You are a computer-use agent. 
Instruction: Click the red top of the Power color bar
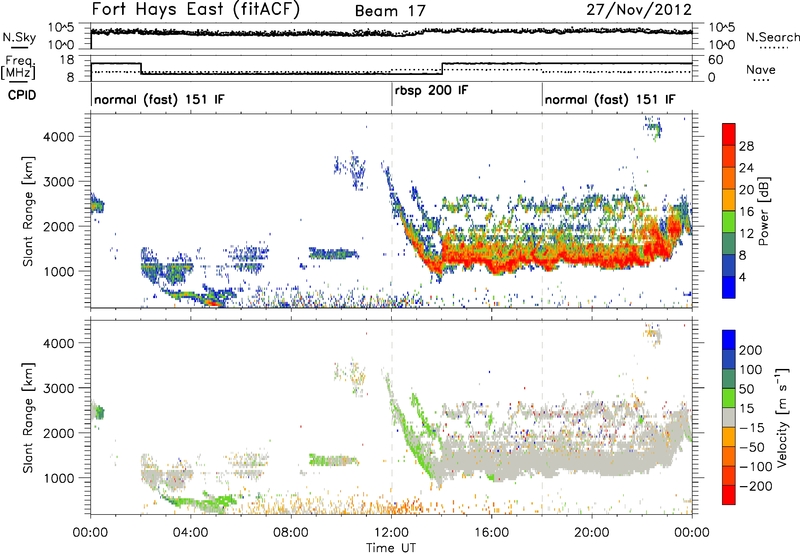click(729, 134)
